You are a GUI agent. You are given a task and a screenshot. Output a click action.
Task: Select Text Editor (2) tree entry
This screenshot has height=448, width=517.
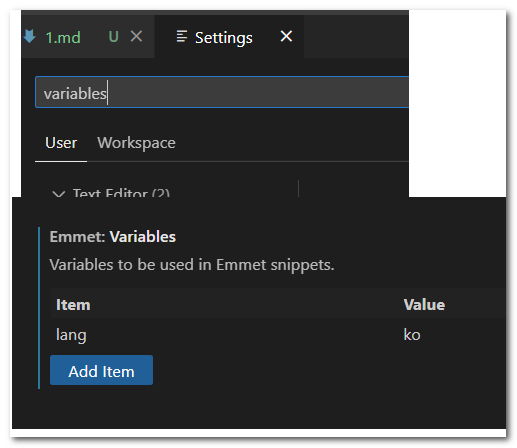click(x=121, y=193)
